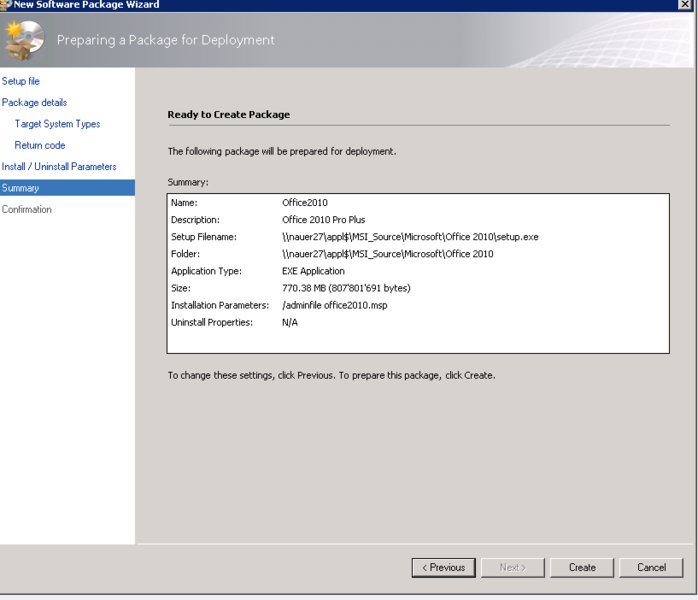Click the package name Office2010
Viewport: 698px width, 600px height.
click(304, 203)
